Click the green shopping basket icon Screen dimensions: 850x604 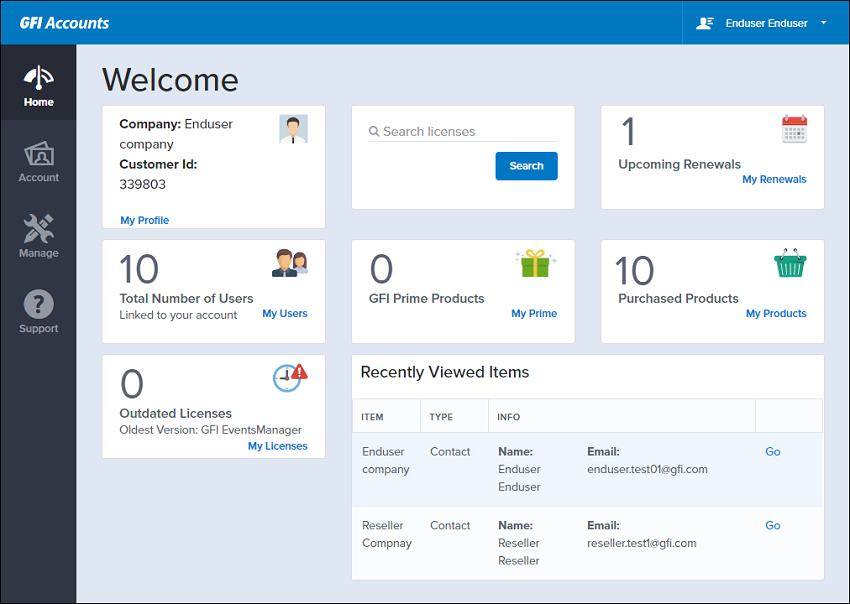tap(790, 263)
